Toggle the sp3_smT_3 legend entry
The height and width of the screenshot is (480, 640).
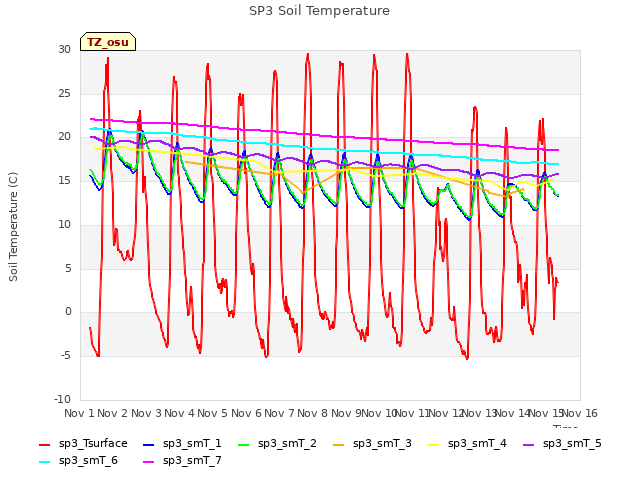372,444
